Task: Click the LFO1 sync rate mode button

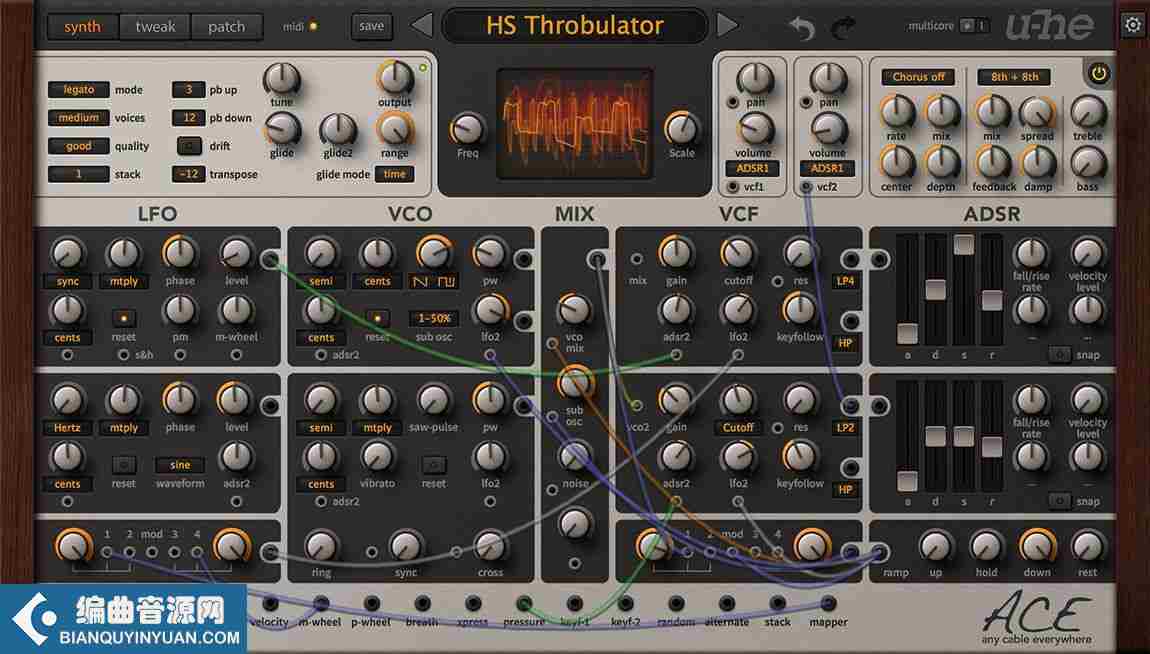Action: pyautogui.click(x=67, y=282)
